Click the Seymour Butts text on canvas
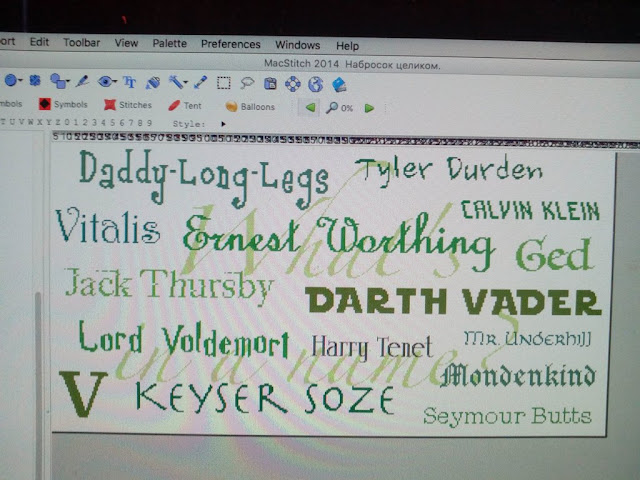This screenshot has height=480, width=640. tap(507, 416)
